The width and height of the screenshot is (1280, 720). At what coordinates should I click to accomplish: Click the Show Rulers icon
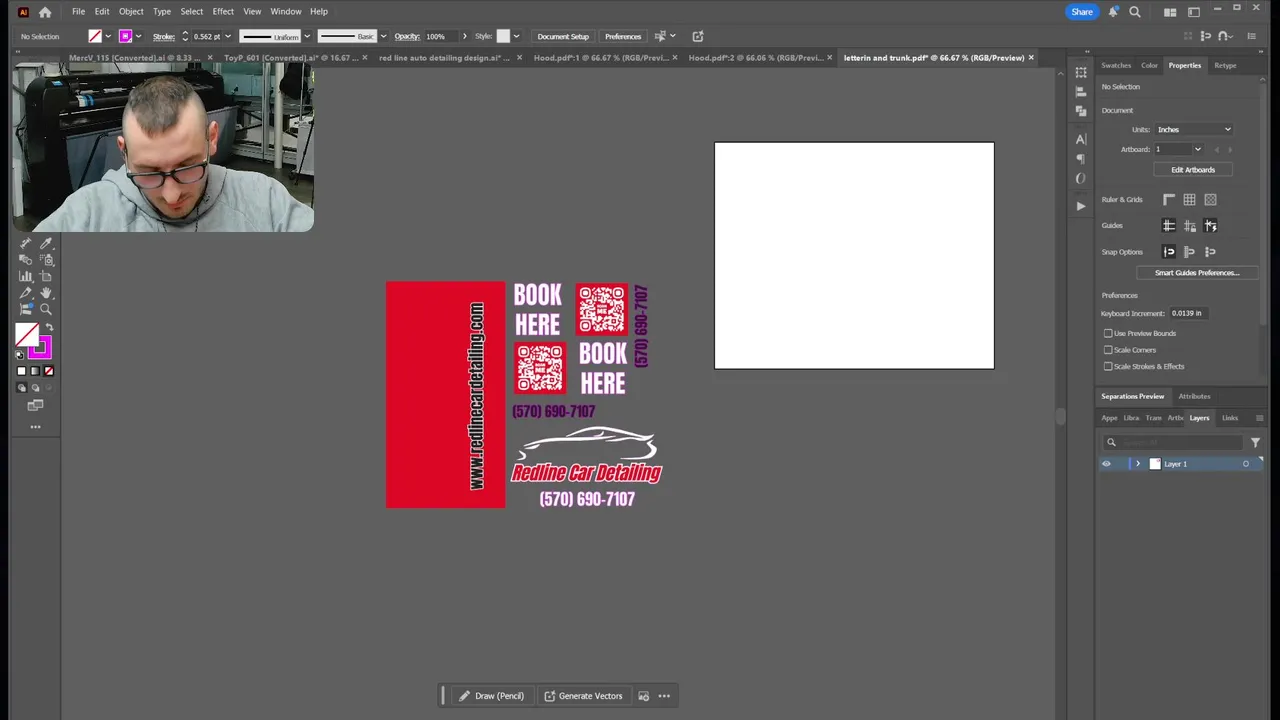click(x=1168, y=200)
